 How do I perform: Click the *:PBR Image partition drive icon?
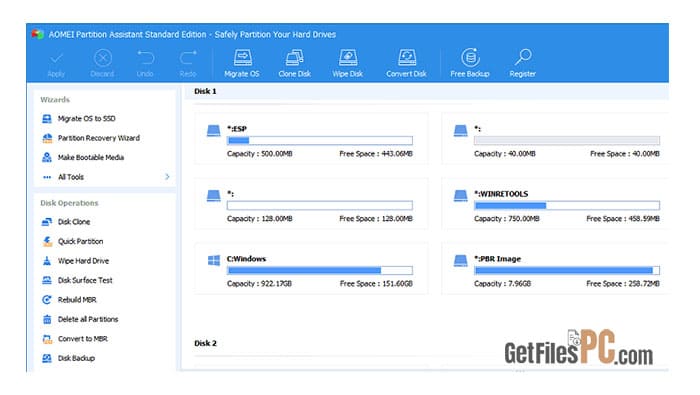click(460, 261)
